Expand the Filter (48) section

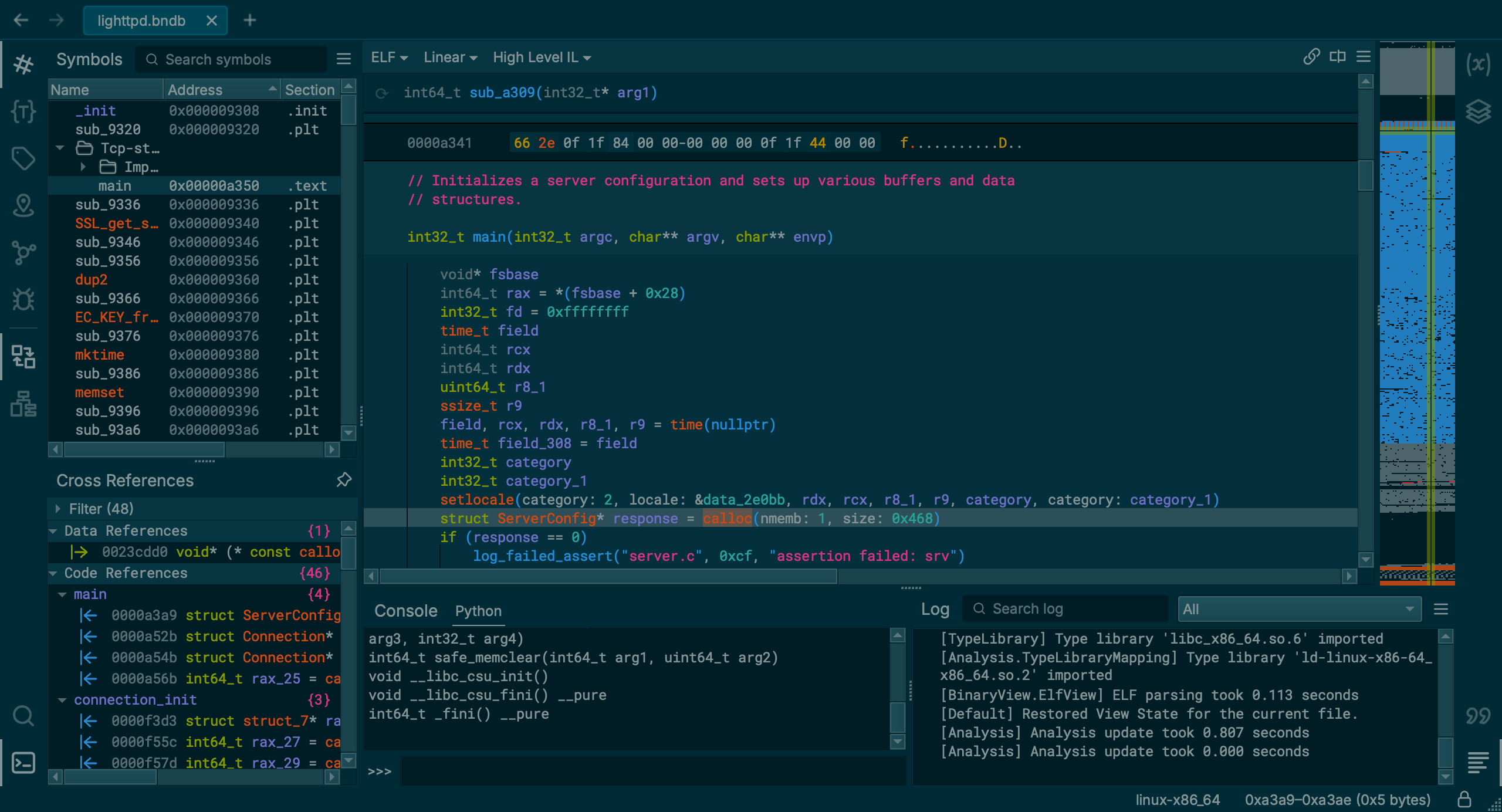coord(57,508)
